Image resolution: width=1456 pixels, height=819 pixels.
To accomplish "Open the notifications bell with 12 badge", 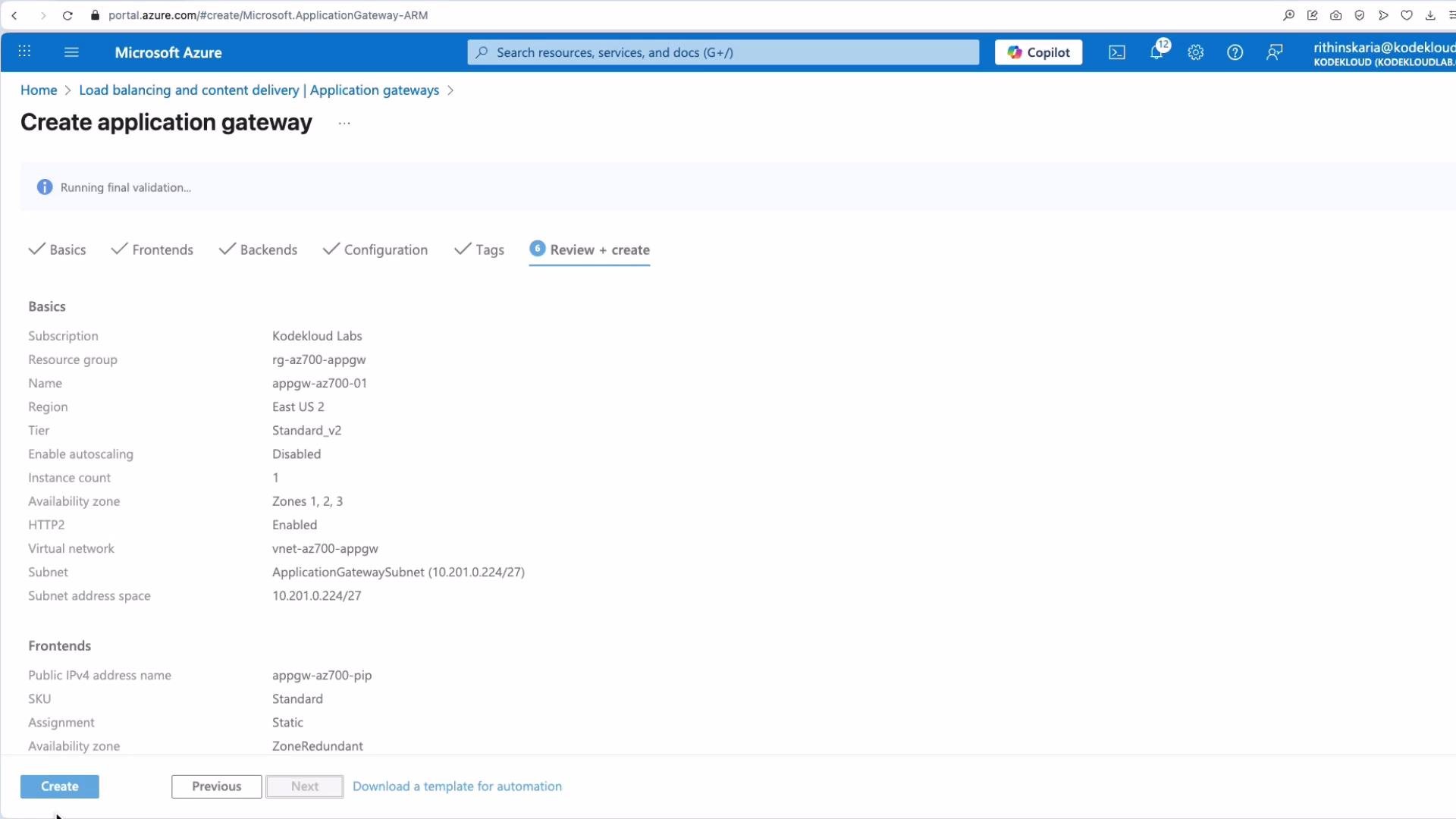I will pyautogui.click(x=1157, y=52).
